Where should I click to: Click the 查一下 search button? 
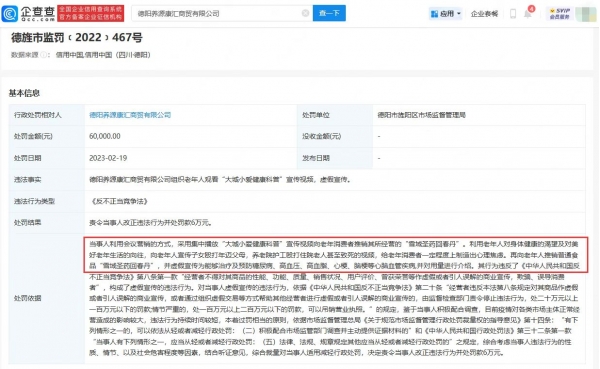coord(329,13)
